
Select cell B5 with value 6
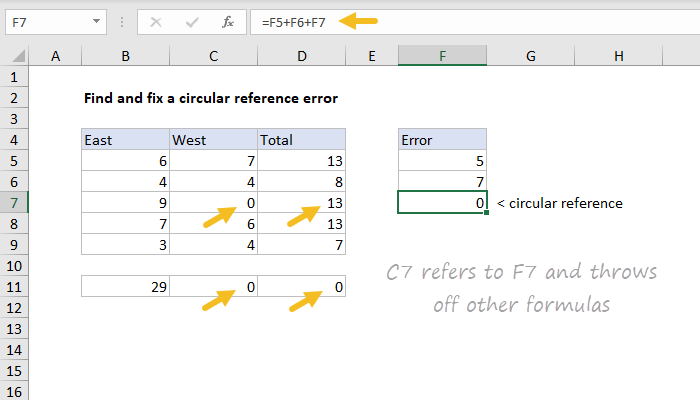[125, 161]
